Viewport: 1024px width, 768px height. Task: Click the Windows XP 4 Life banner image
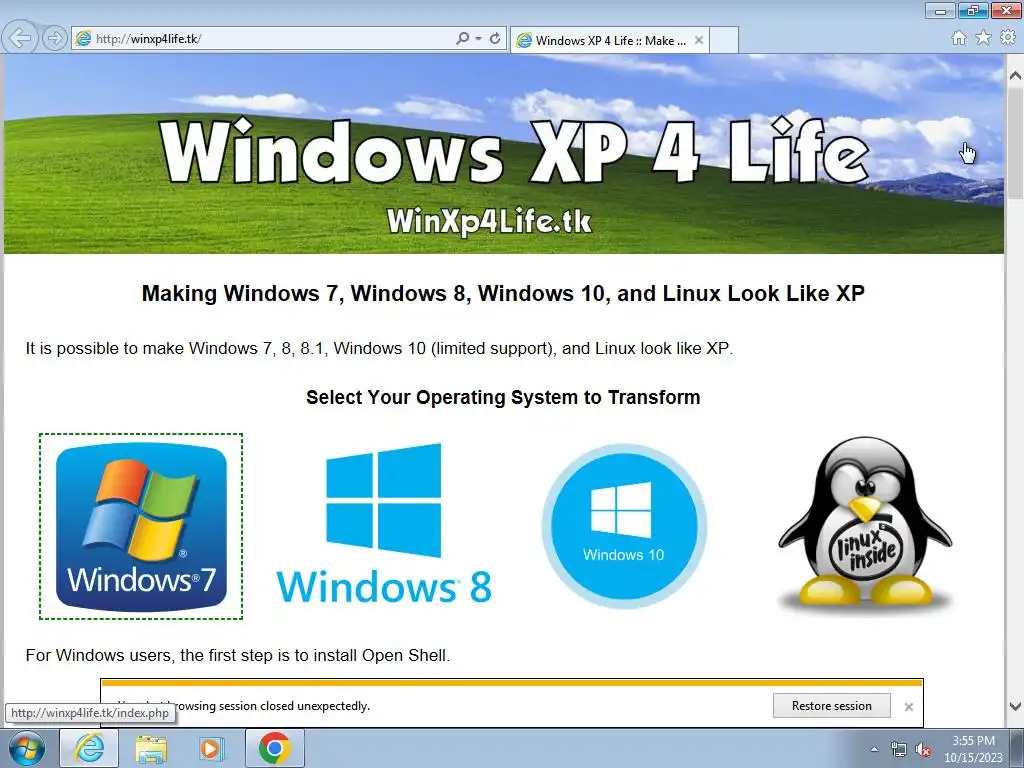[x=504, y=154]
